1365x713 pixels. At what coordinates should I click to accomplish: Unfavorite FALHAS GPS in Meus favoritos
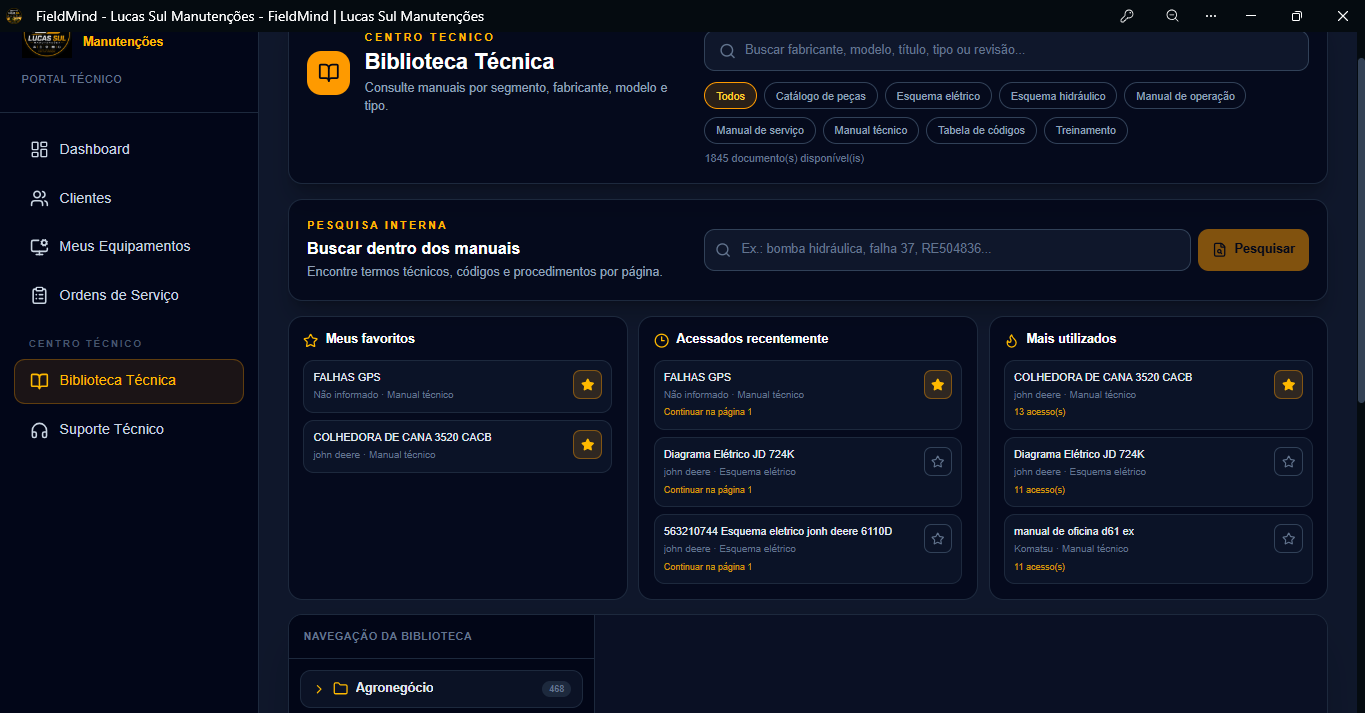(588, 385)
